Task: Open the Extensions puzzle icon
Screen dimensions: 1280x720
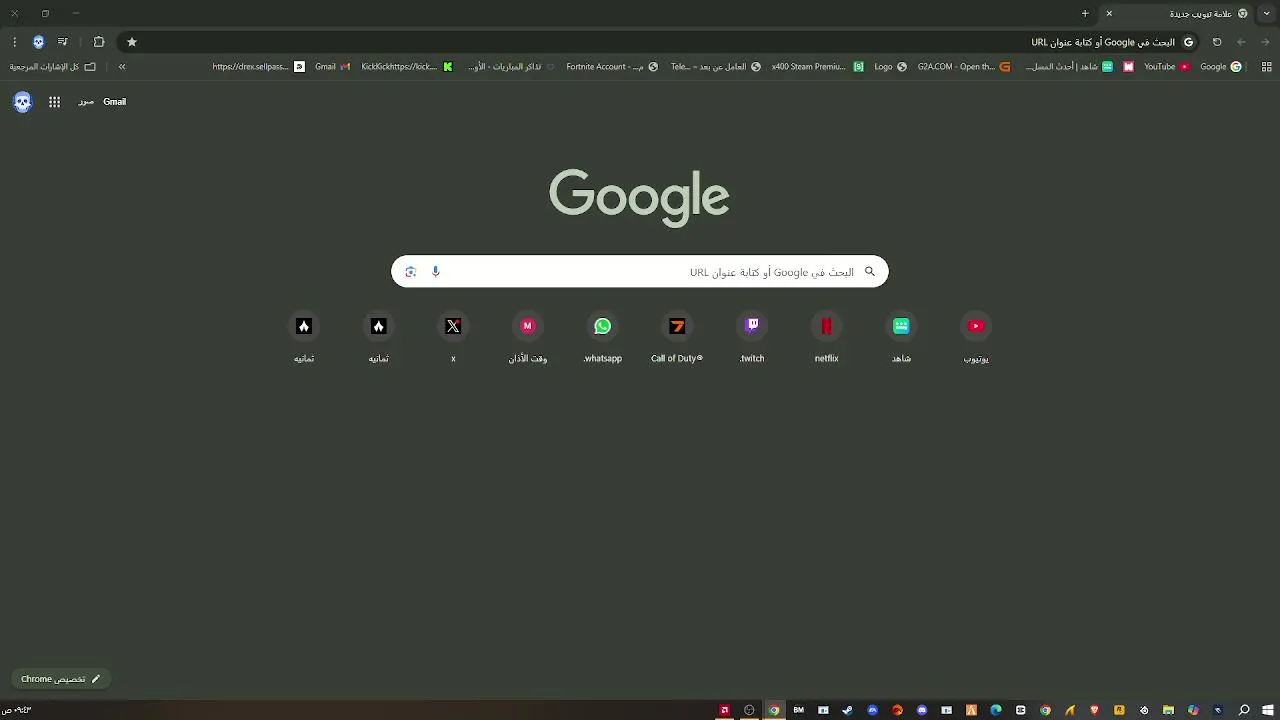Action: click(x=99, y=42)
